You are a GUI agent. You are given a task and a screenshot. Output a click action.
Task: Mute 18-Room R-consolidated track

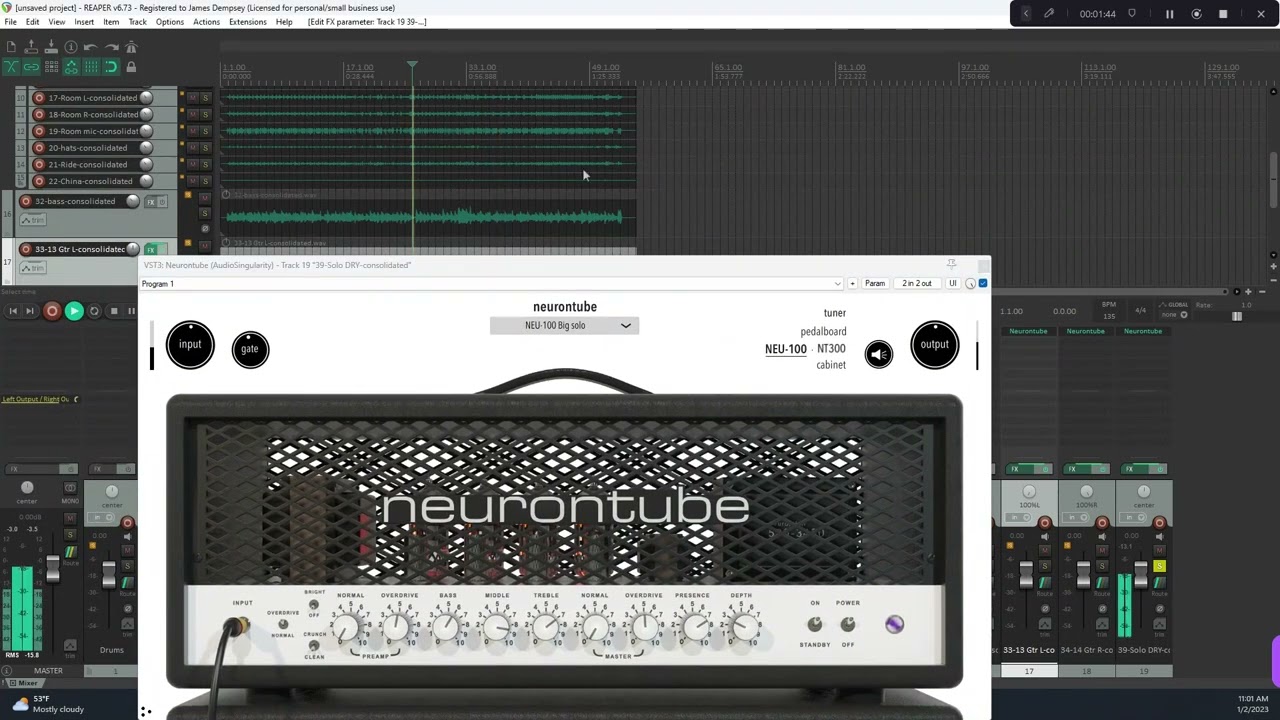tap(193, 115)
